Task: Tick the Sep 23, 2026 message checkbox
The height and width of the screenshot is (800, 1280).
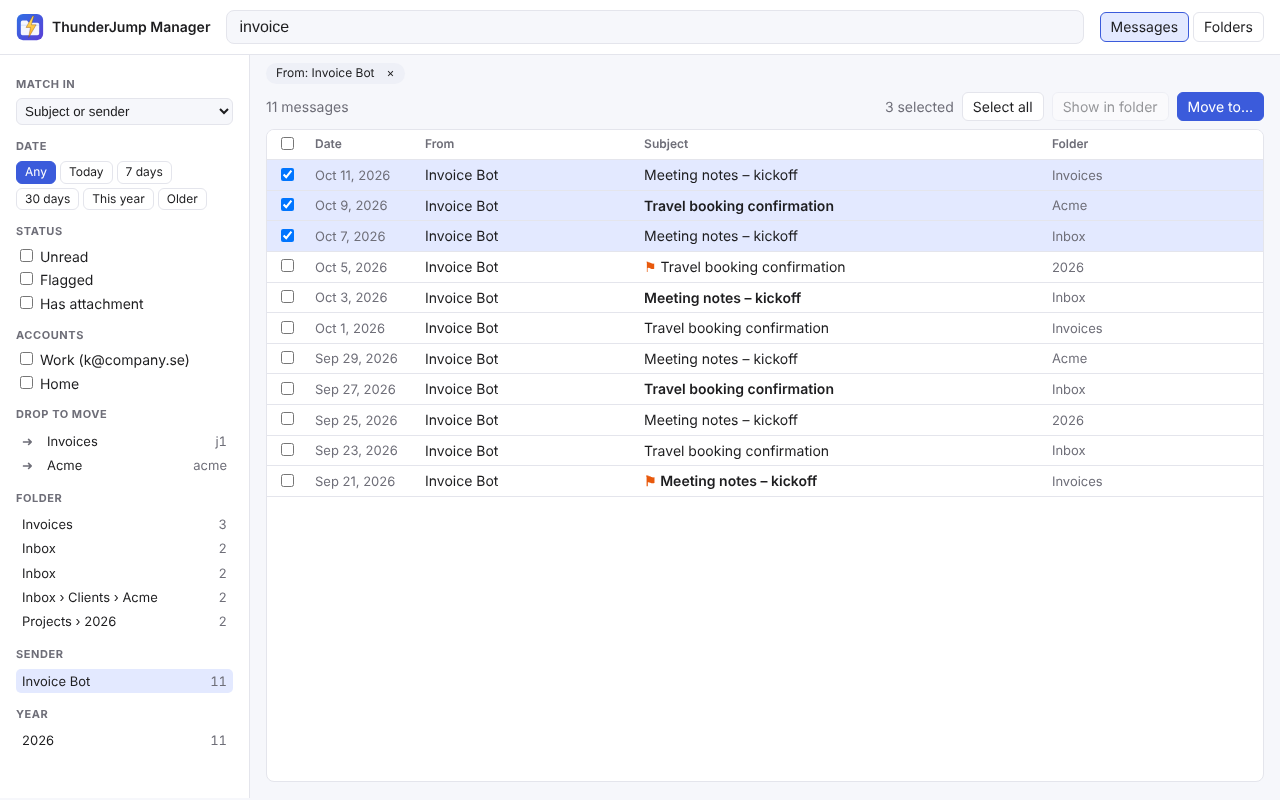Action: click(x=288, y=450)
